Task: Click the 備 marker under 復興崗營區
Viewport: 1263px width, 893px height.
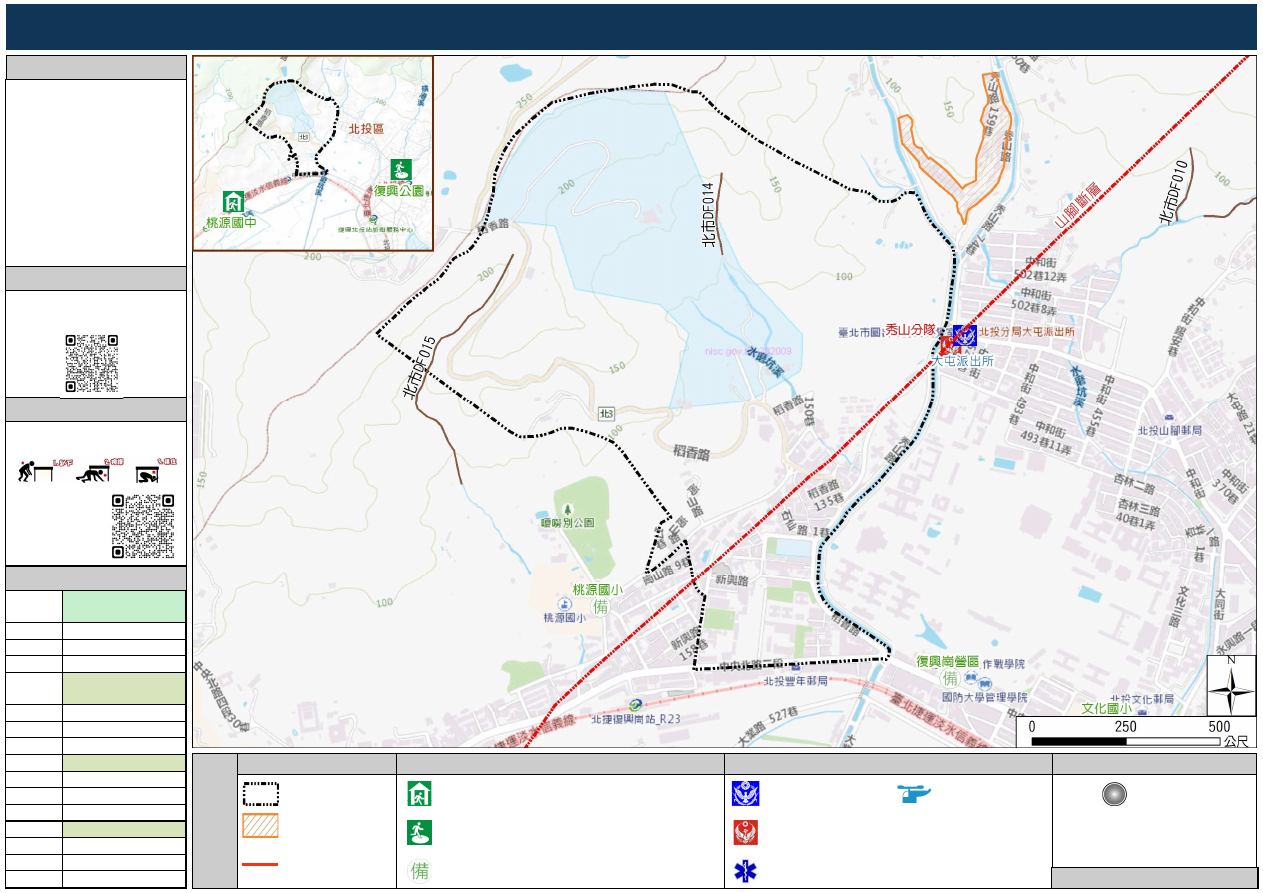Action: 951,679
